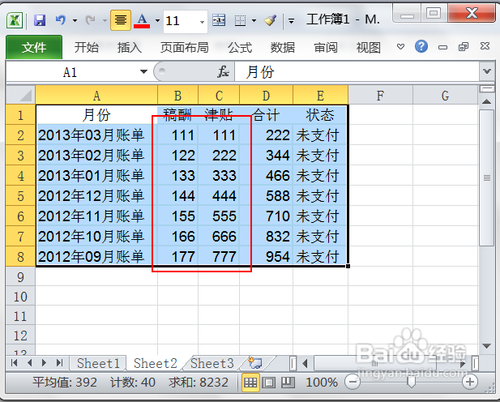Screen dimensions: 500x402
Task: Open the Name Box dropdown arrow
Action: (x=144, y=72)
